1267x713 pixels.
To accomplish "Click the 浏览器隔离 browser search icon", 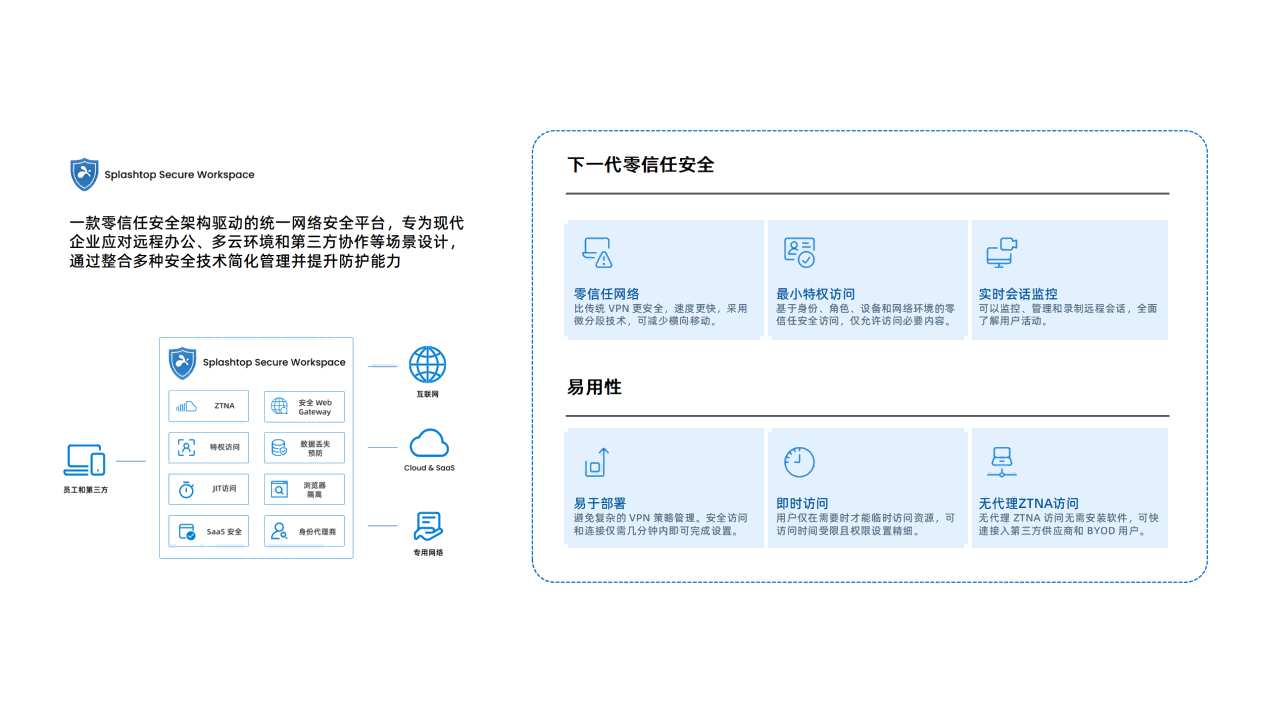I will click(x=280, y=489).
